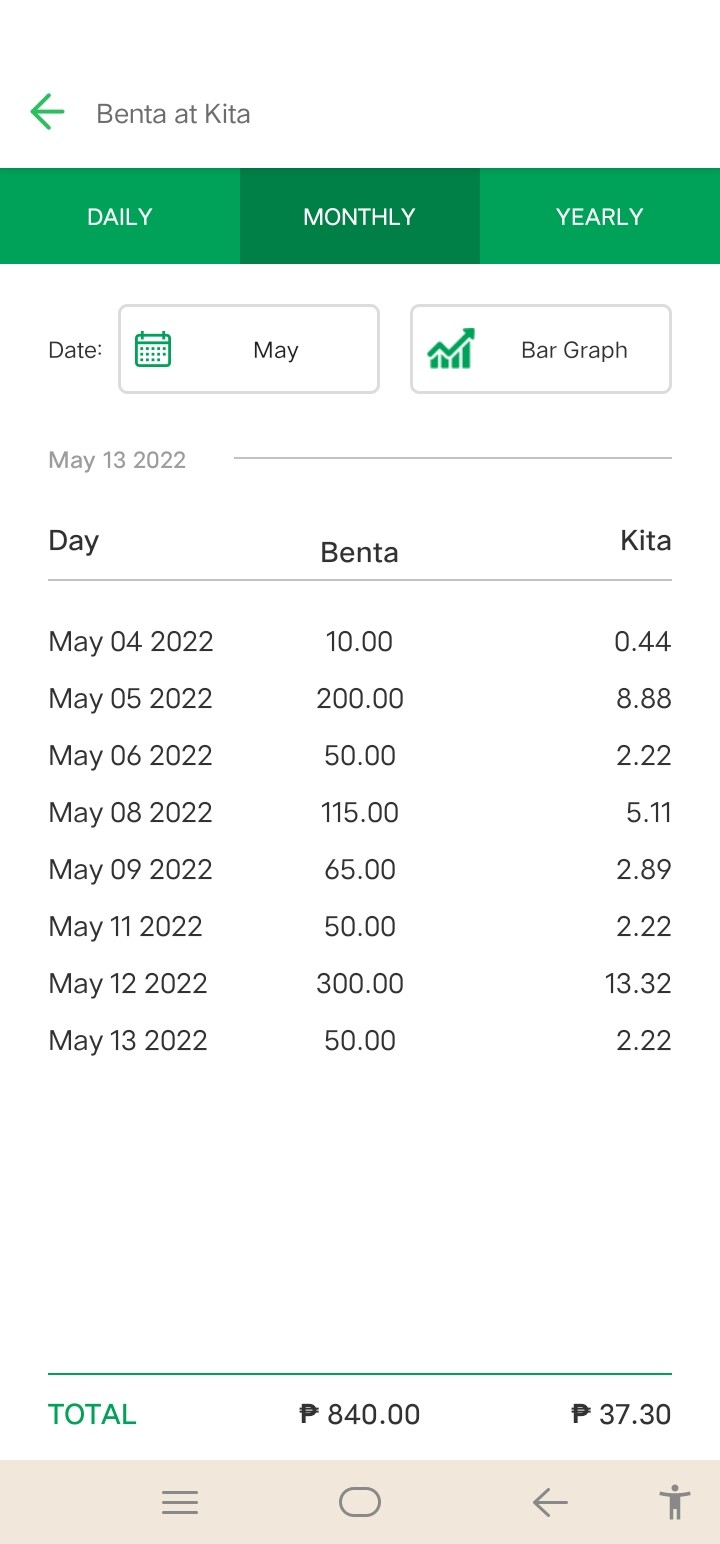Tap the Benta column header

(360, 552)
